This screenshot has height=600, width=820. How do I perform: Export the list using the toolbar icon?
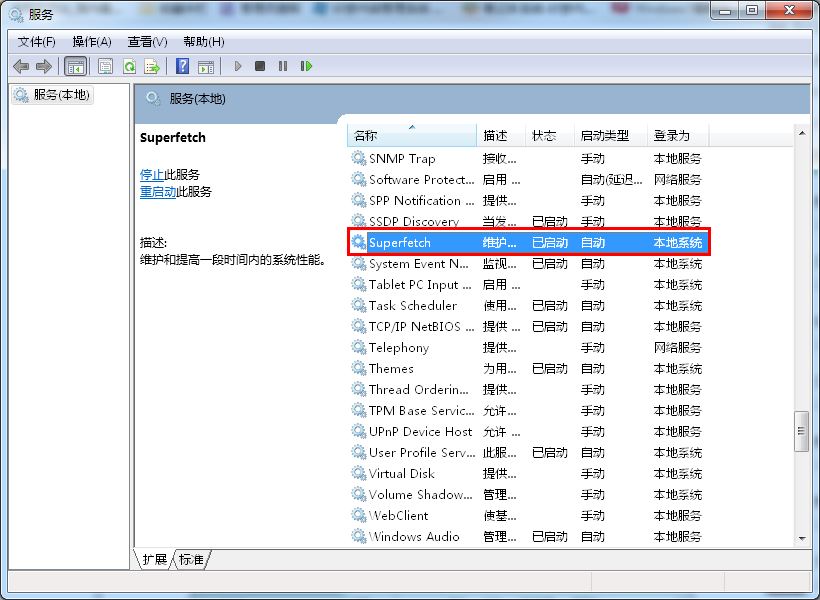(x=152, y=66)
